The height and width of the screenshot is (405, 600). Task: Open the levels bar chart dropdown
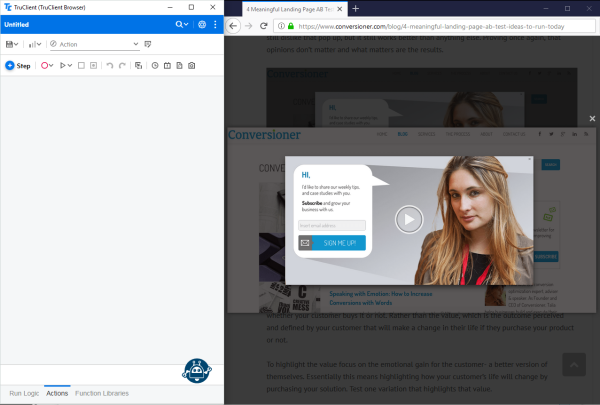tap(35, 44)
